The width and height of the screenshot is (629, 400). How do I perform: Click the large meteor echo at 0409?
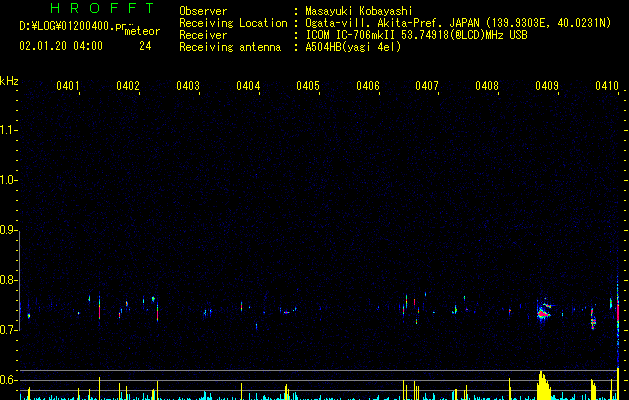(544, 310)
